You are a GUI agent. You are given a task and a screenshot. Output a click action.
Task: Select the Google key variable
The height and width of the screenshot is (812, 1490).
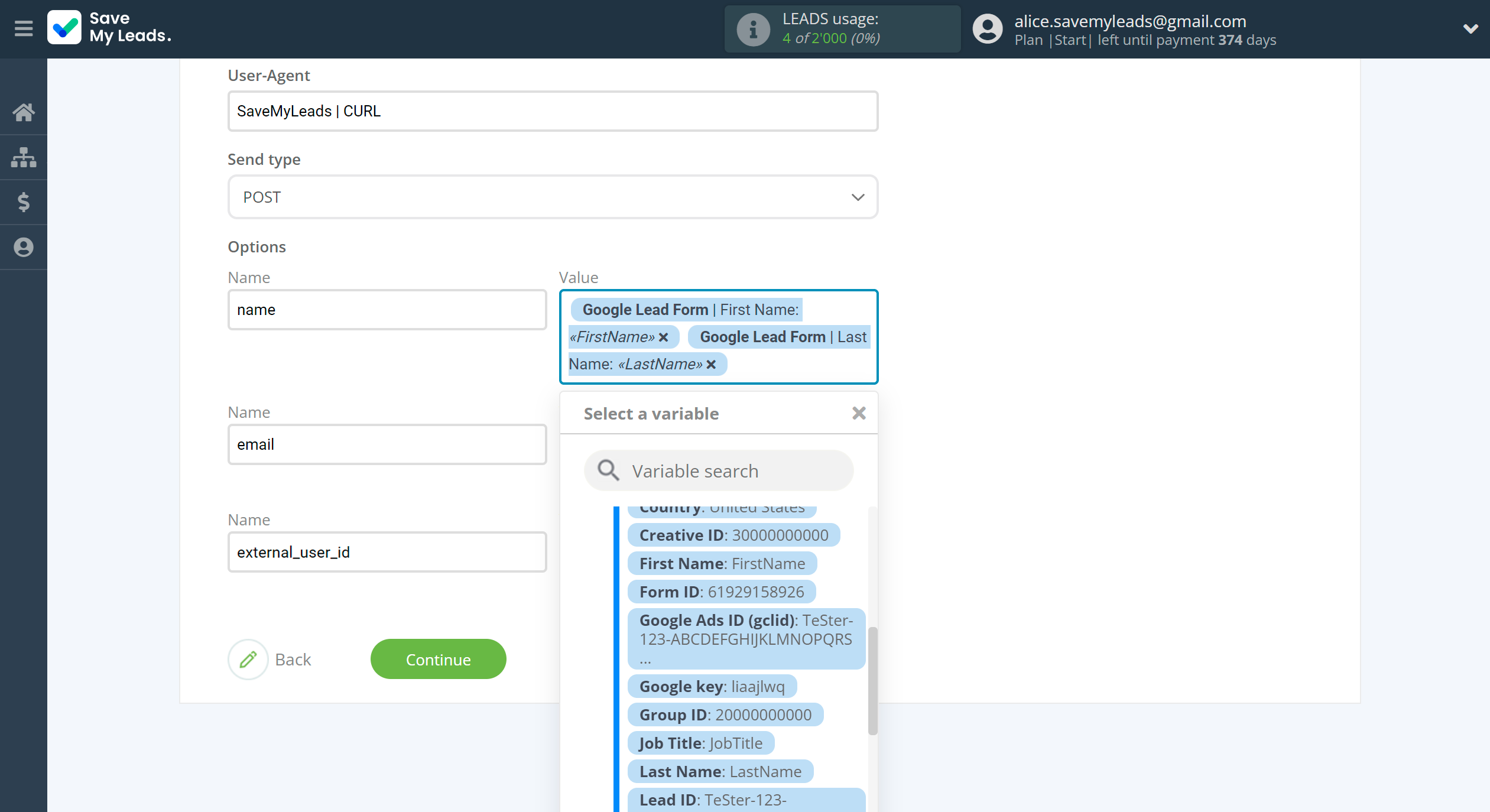click(x=712, y=686)
